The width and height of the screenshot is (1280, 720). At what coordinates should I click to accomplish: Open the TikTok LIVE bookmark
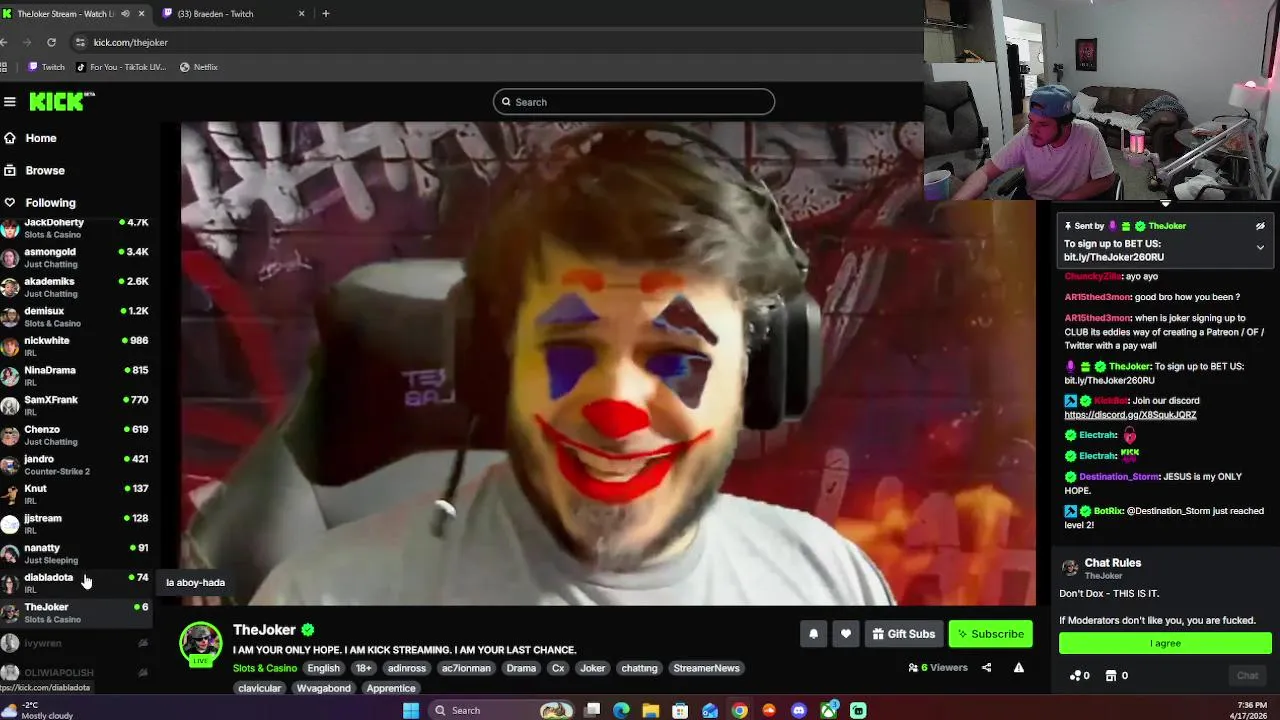[x=120, y=67]
